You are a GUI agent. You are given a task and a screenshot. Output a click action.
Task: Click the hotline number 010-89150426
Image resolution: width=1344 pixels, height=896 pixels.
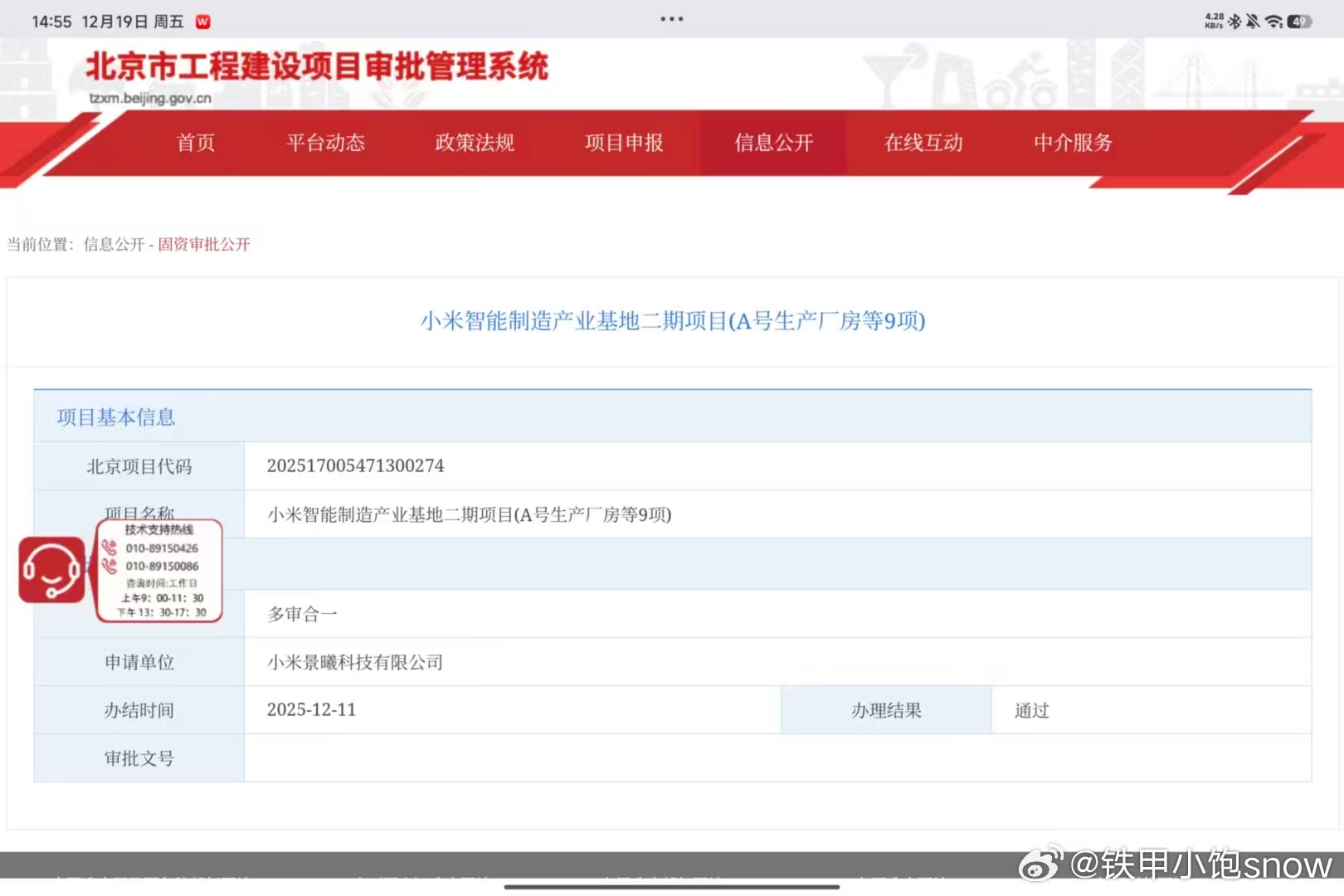(162, 548)
